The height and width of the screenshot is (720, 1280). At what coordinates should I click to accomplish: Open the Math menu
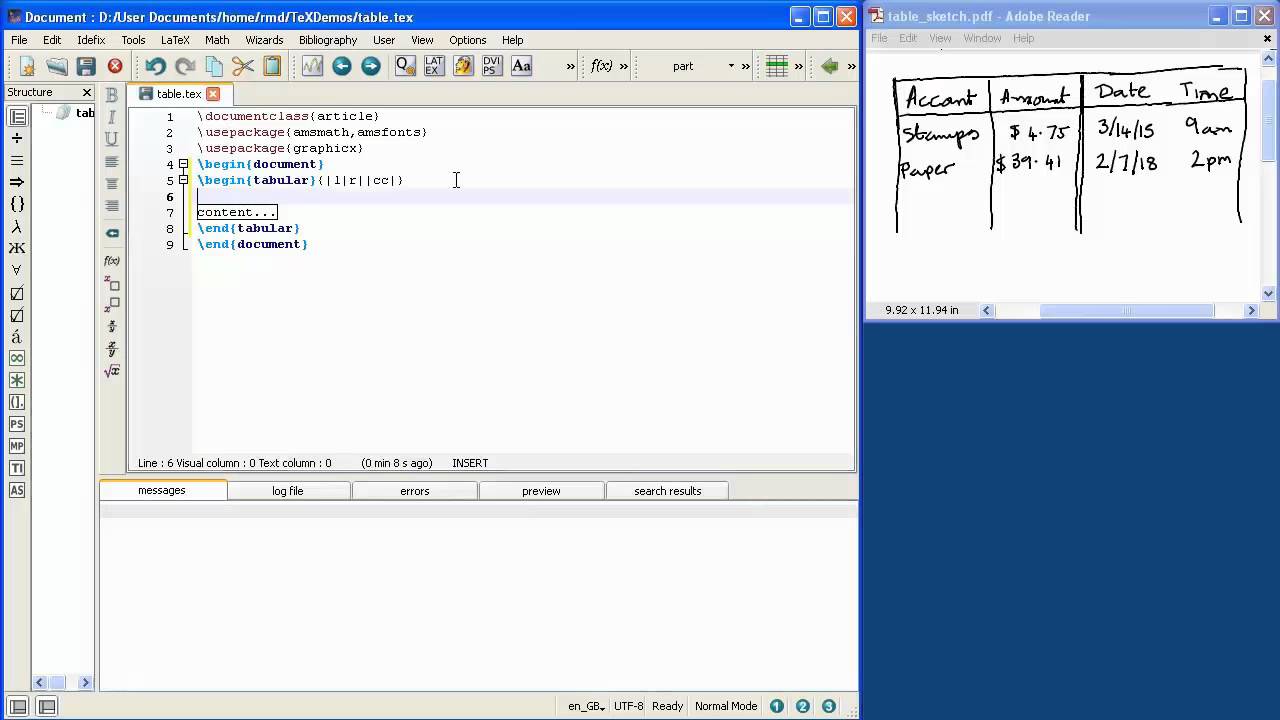[217, 40]
